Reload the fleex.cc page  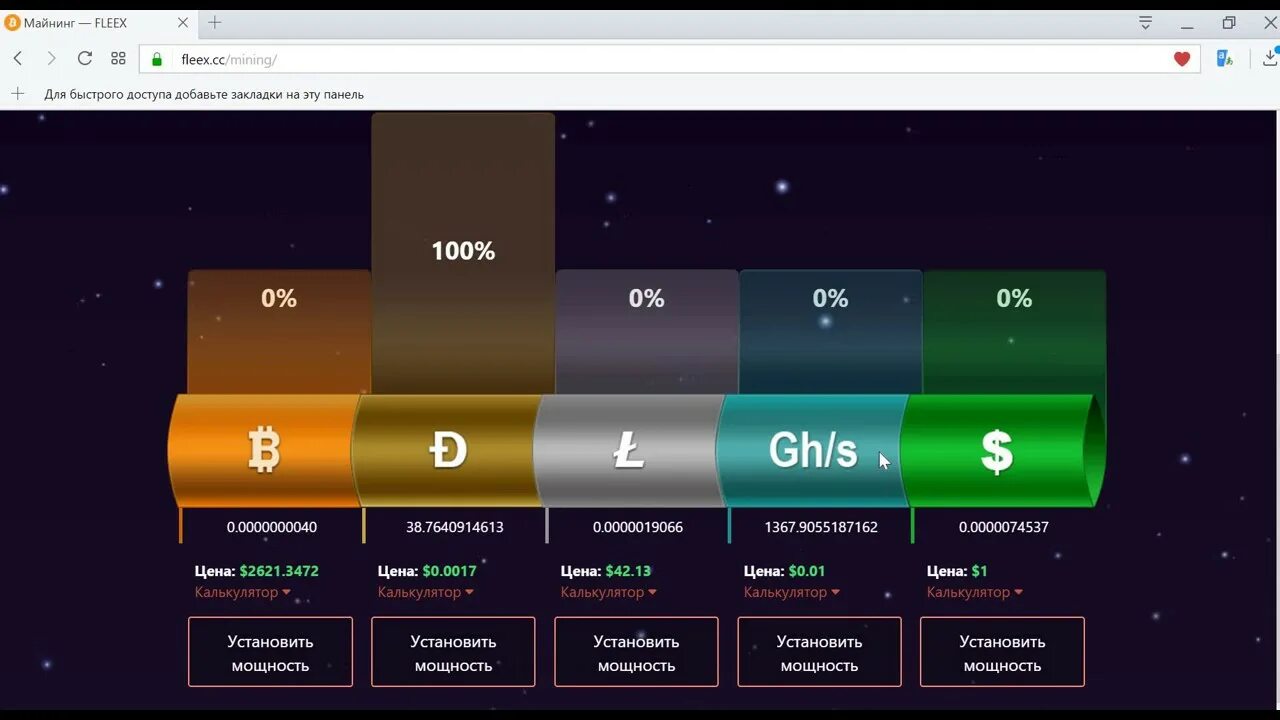click(x=85, y=59)
